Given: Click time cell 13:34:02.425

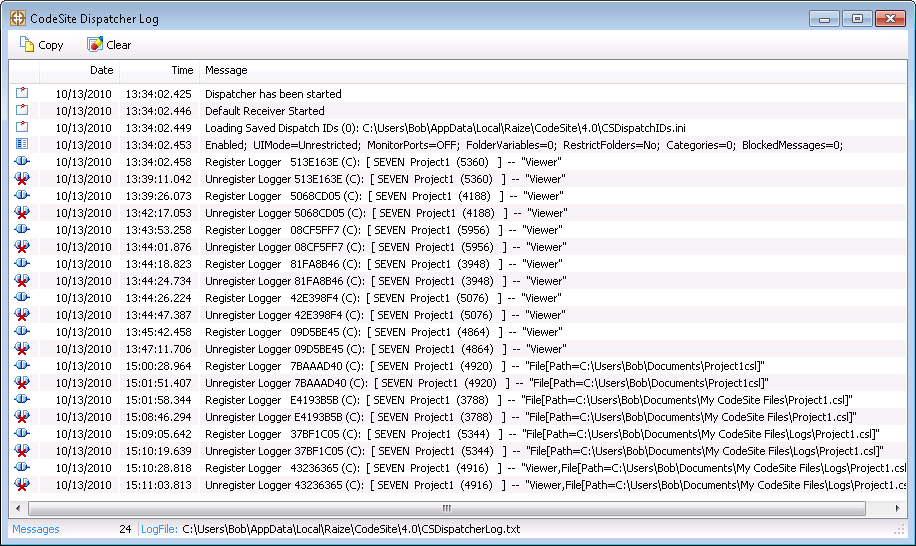Looking at the screenshot, I should click(158, 94).
